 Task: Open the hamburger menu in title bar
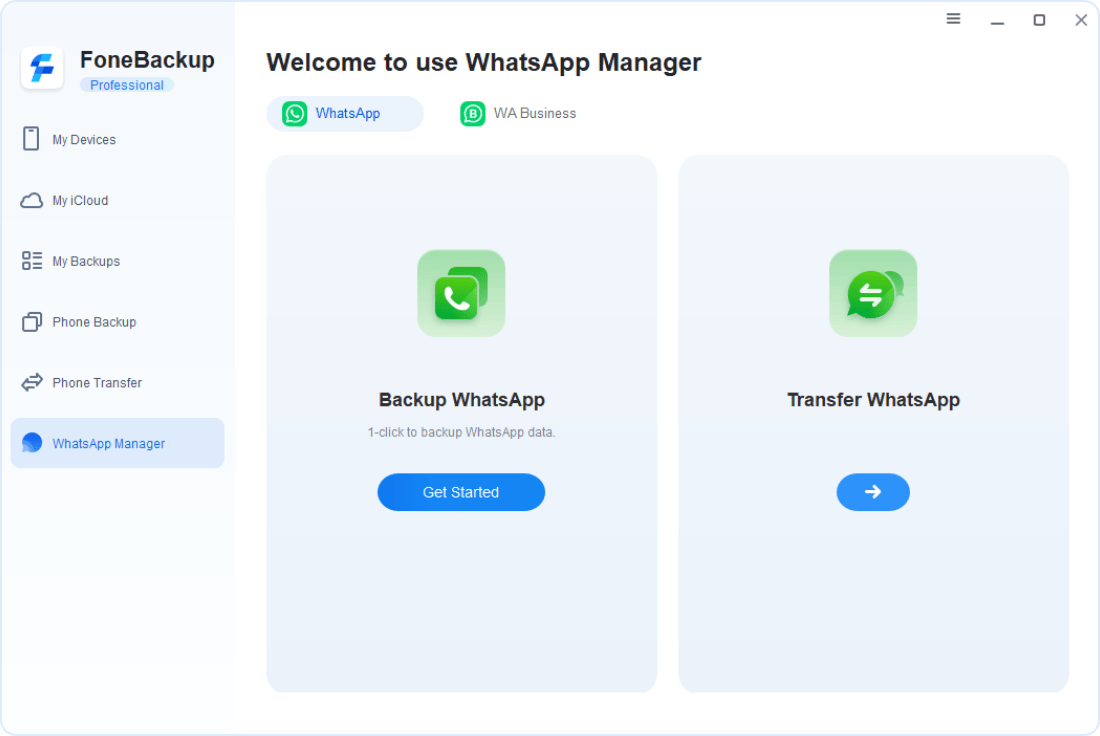[953, 19]
